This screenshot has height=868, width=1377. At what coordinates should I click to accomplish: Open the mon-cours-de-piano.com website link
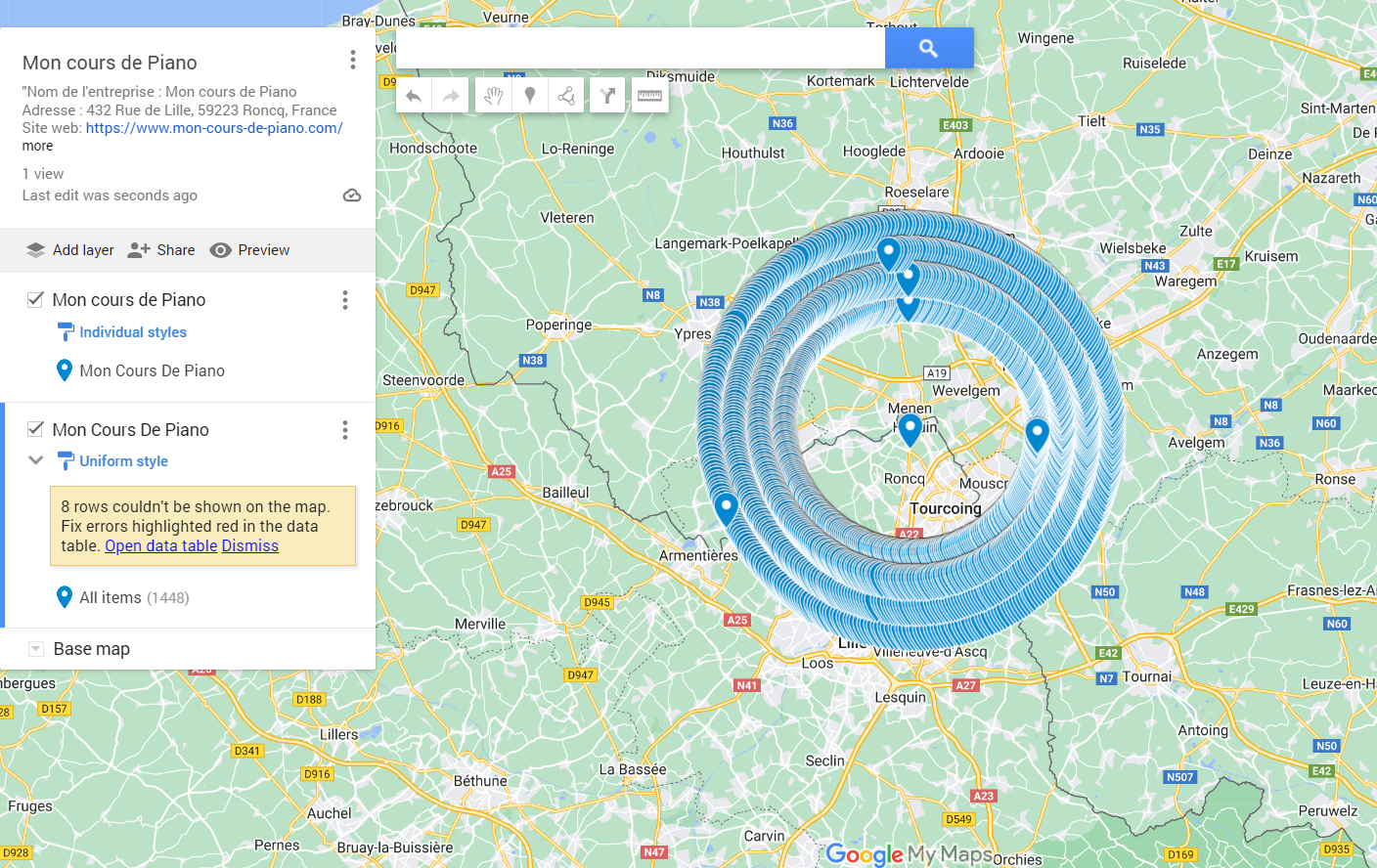tap(214, 128)
